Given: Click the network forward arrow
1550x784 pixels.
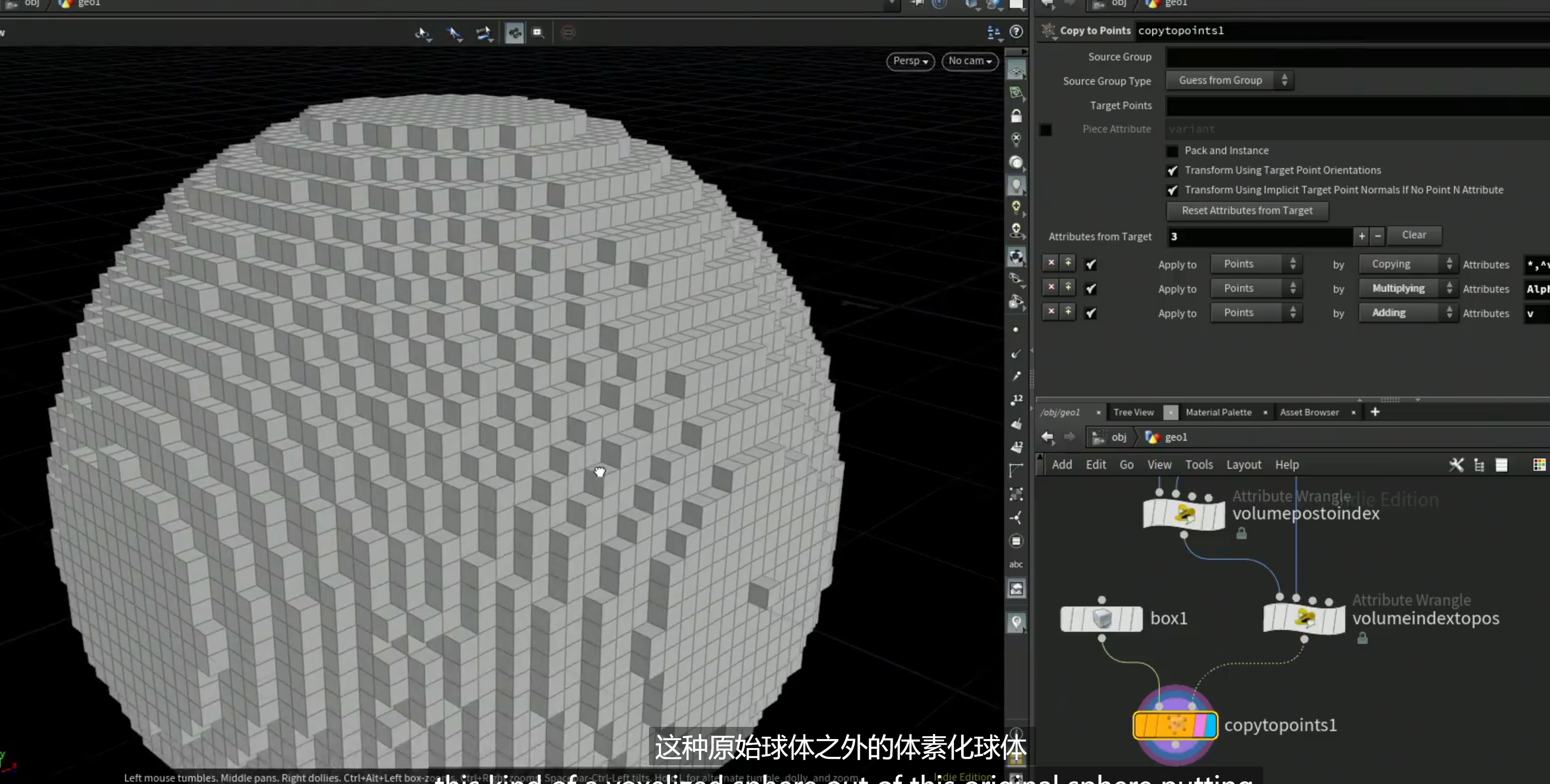Looking at the screenshot, I should (x=1069, y=436).
